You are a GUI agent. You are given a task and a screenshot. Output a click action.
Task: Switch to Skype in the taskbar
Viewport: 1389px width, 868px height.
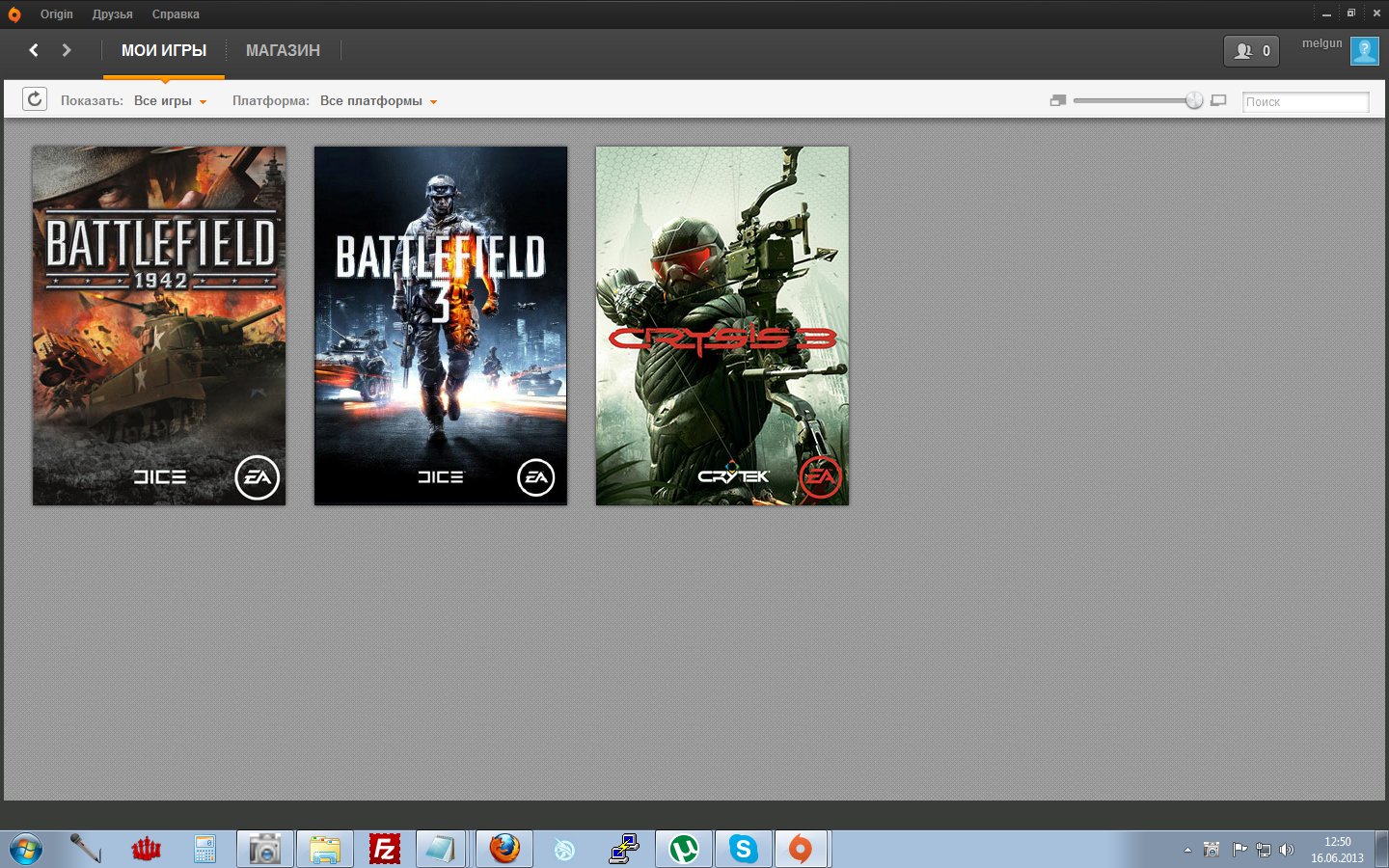(744, 850)
